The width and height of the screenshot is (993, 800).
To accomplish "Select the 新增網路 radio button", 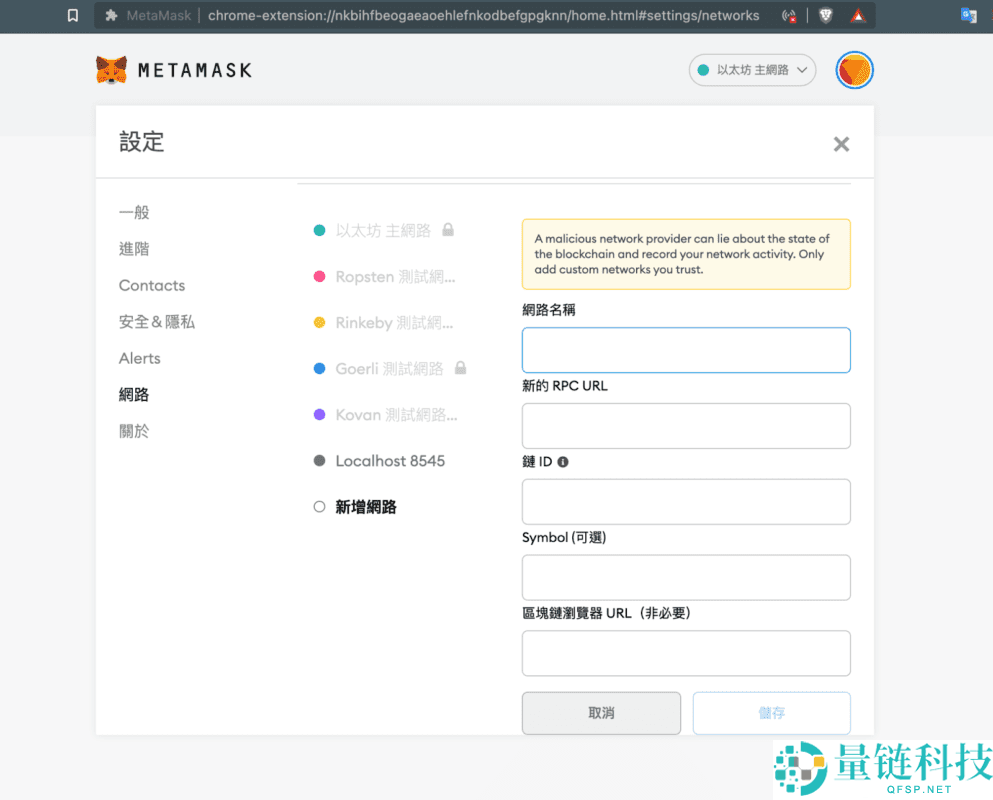I will pos(318,507).
